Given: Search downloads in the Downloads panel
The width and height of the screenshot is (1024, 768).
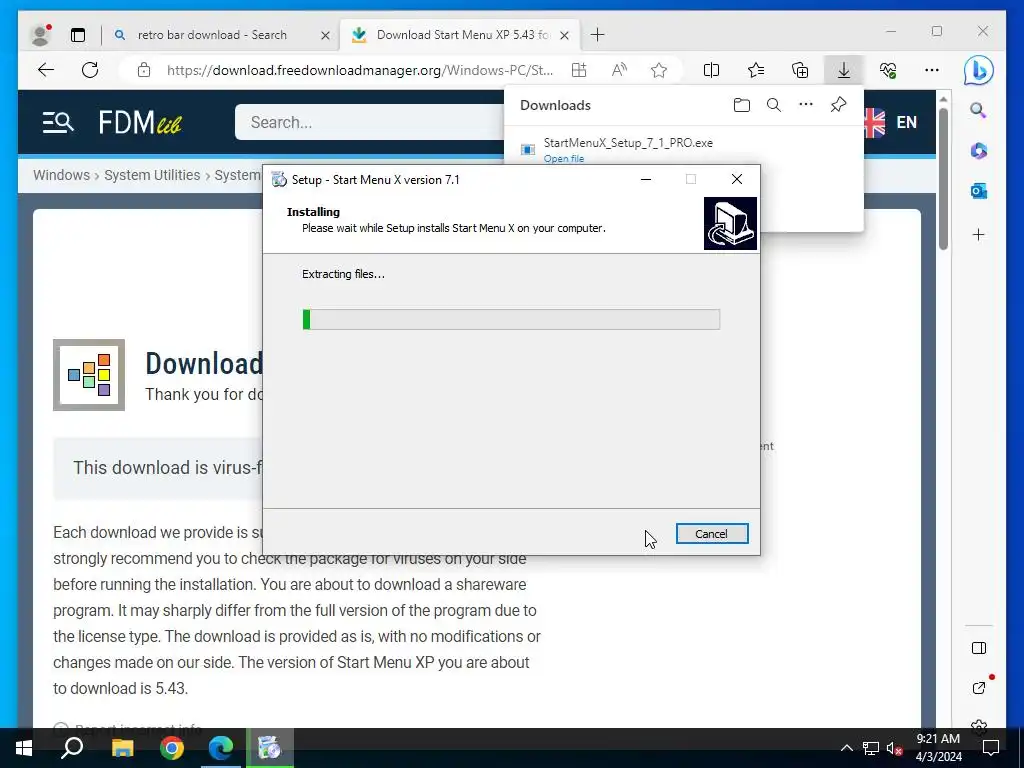Looking at the screenshot, I should click(774, 105).
